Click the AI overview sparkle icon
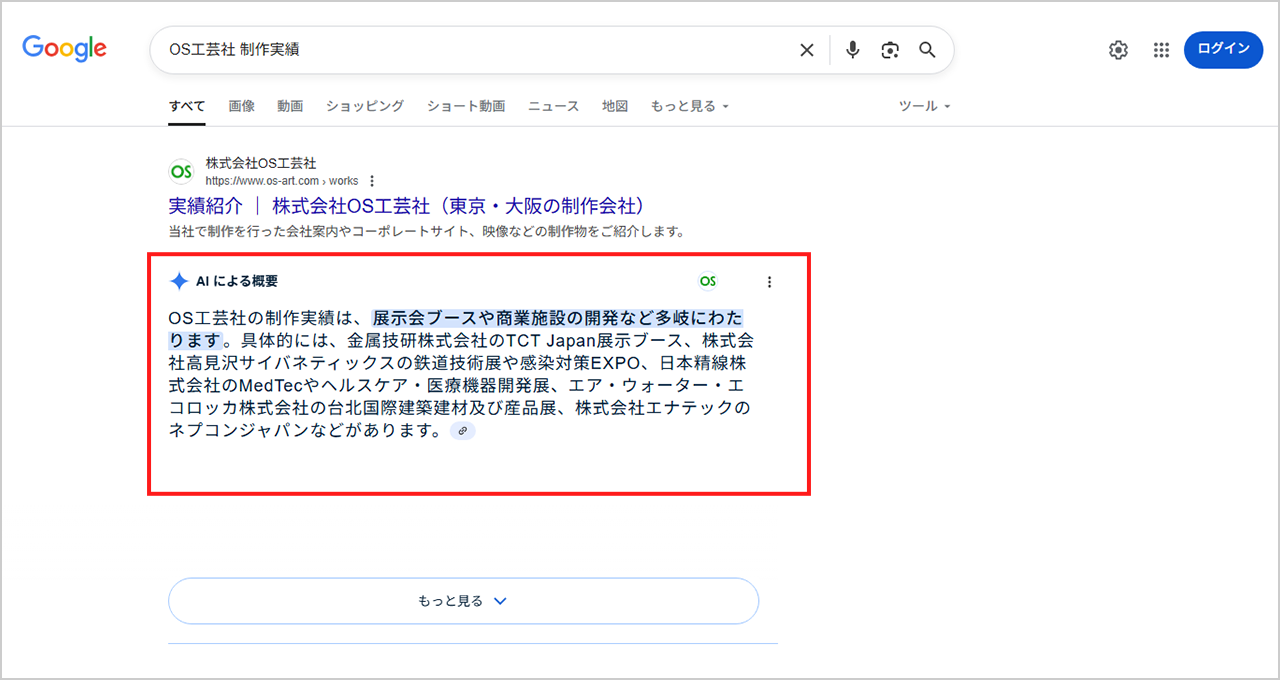 pyautogui.click(x=179, y=281)
